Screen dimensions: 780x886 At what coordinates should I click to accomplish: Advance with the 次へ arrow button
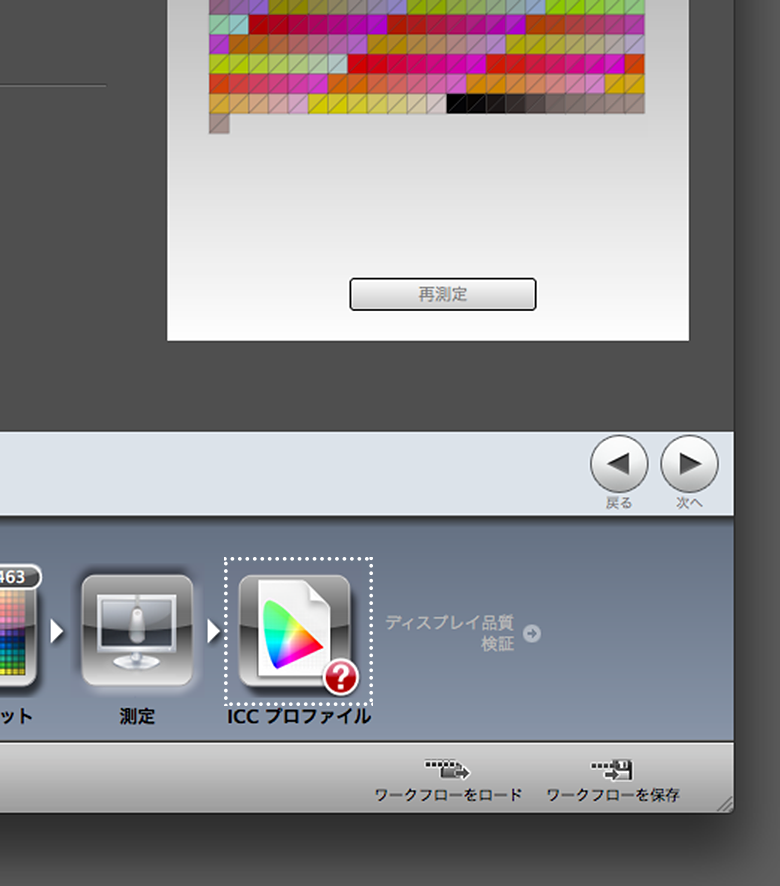(x=690, y=464)
